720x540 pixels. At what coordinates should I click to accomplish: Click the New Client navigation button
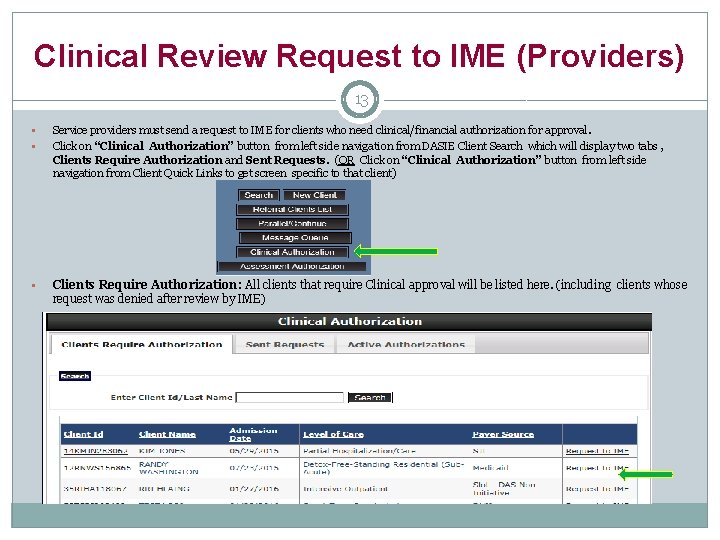(x=315, y=195)
